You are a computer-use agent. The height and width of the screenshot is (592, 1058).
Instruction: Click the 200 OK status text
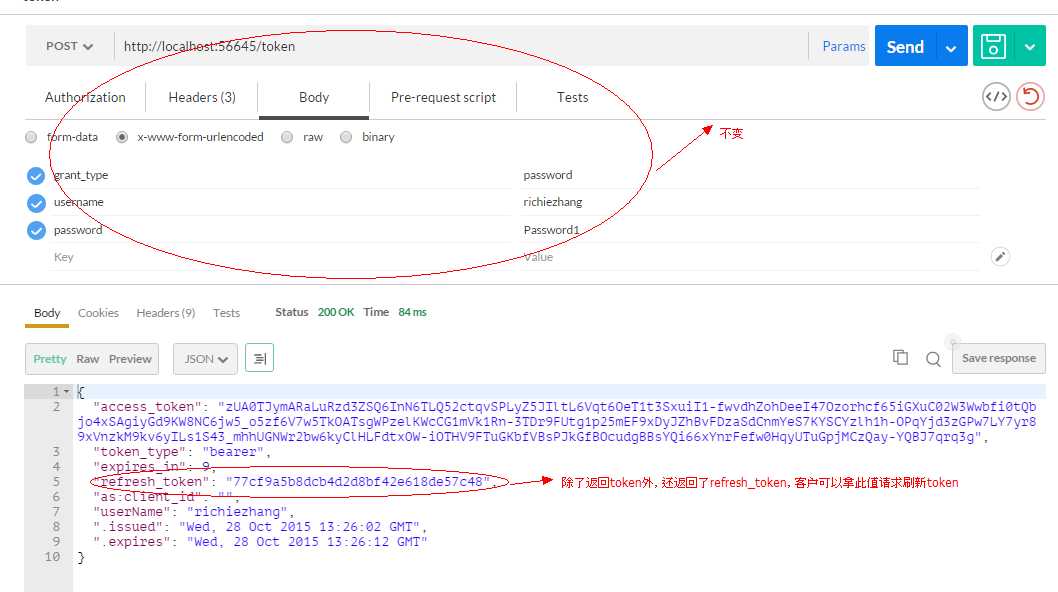(x=335, y=313)
